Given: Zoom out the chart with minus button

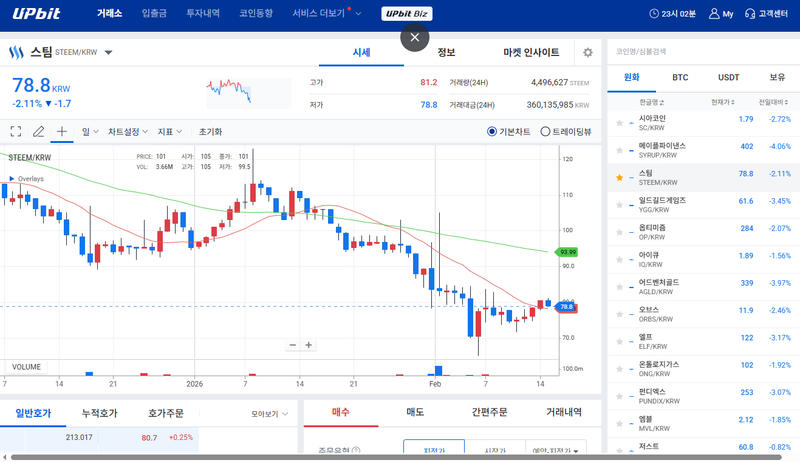Looking at the screenshot, I should pos(293,345).
